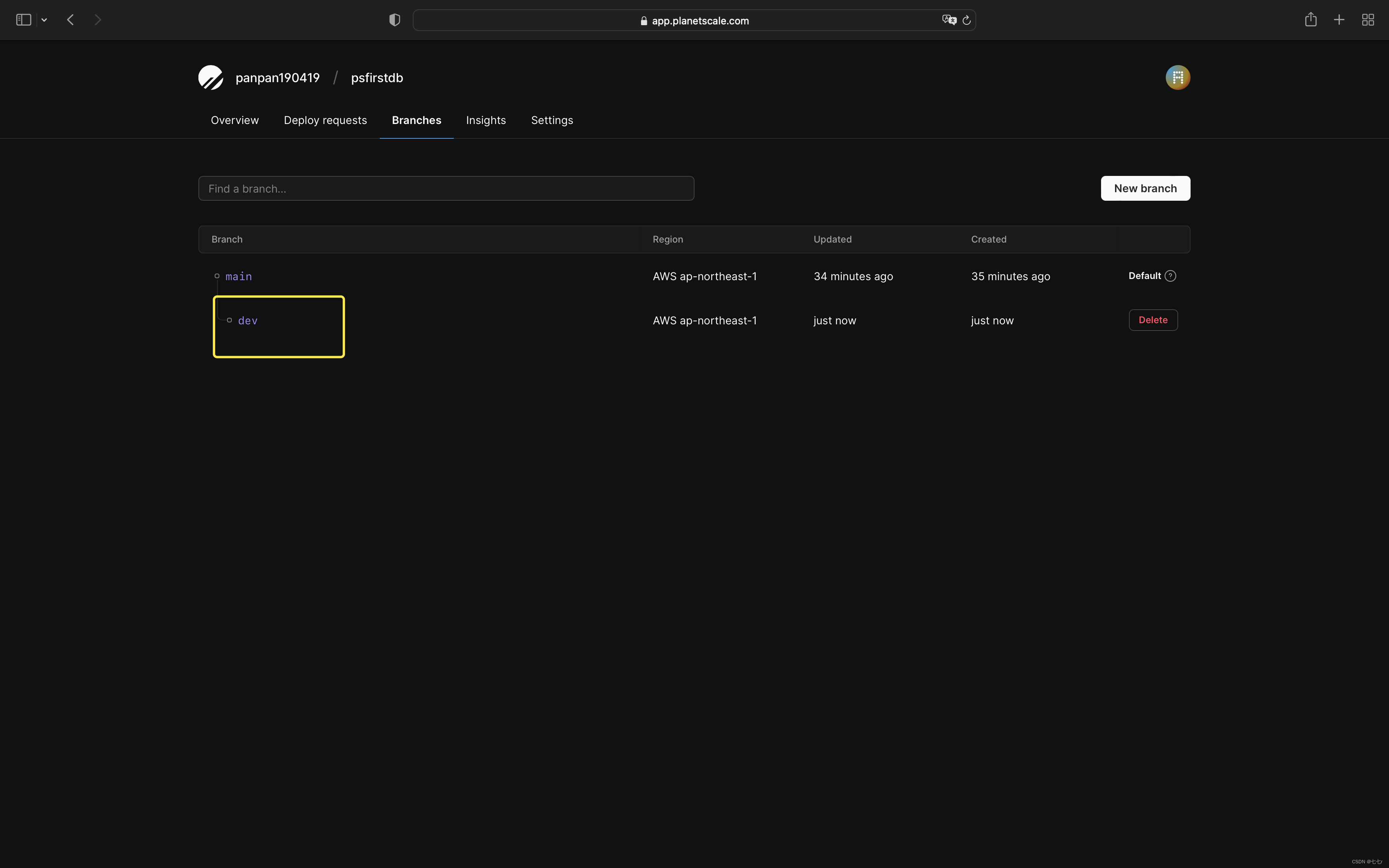Screen dimensions: 1389x868
Task: Open a new tab with plus icon
Action: [x=1339, y=20]
